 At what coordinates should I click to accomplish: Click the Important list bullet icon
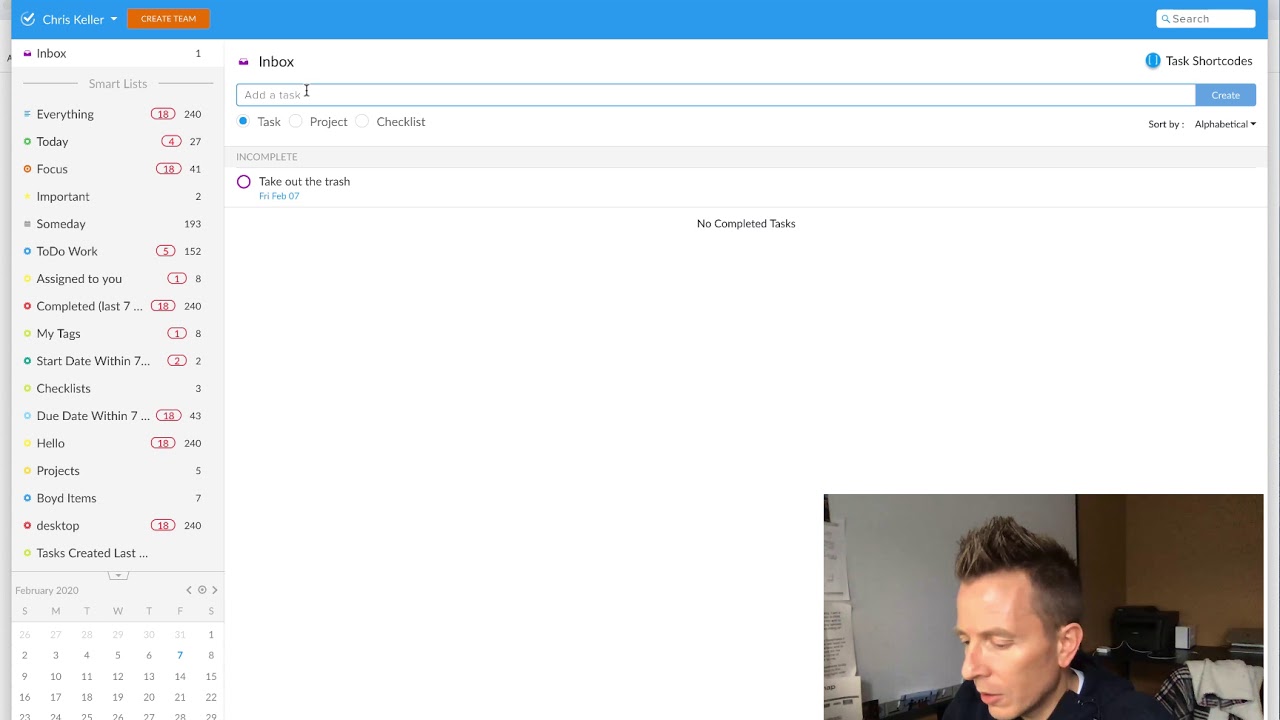point(27,196)
